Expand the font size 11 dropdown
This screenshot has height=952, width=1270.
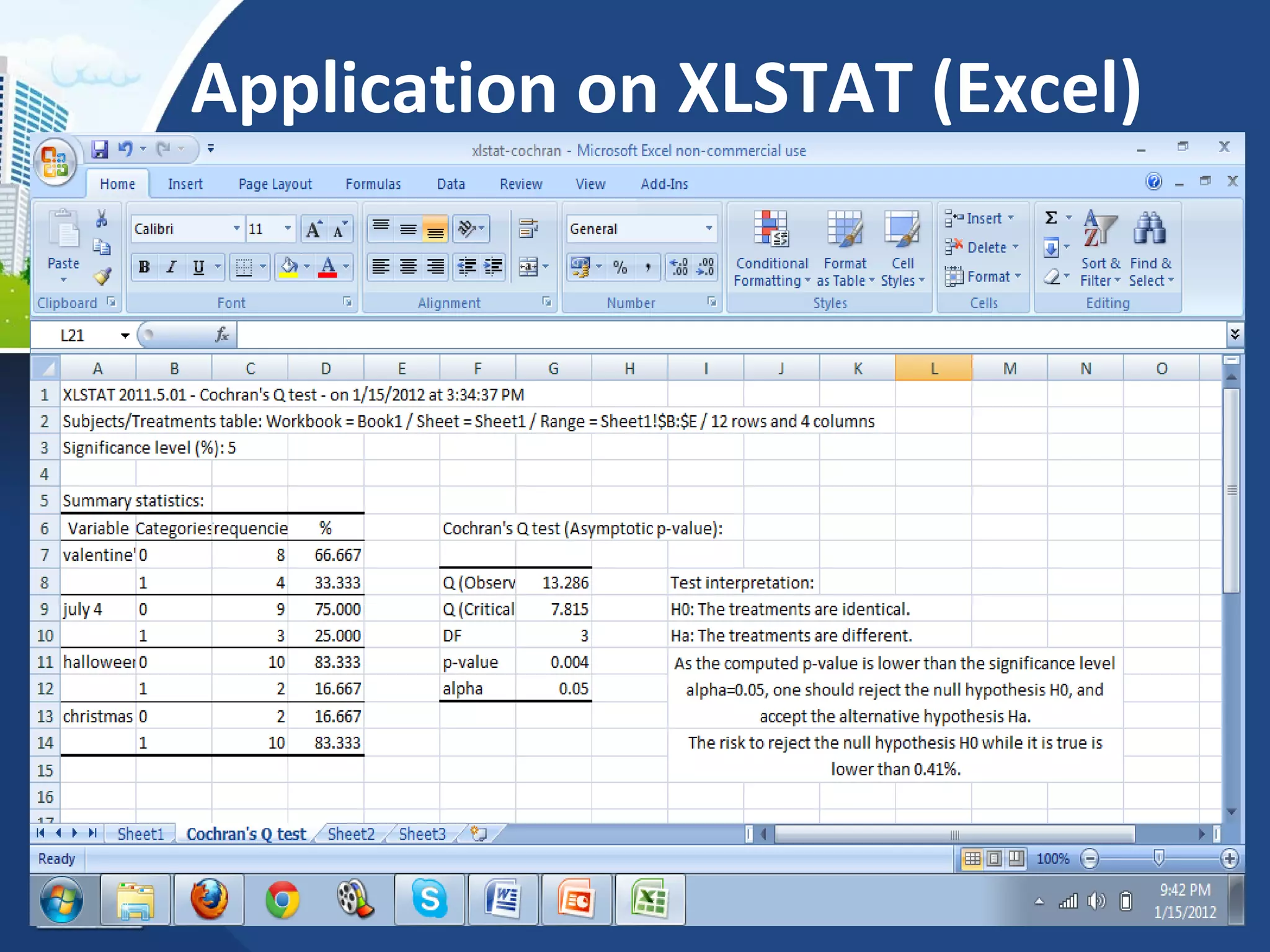click(287, 229)
